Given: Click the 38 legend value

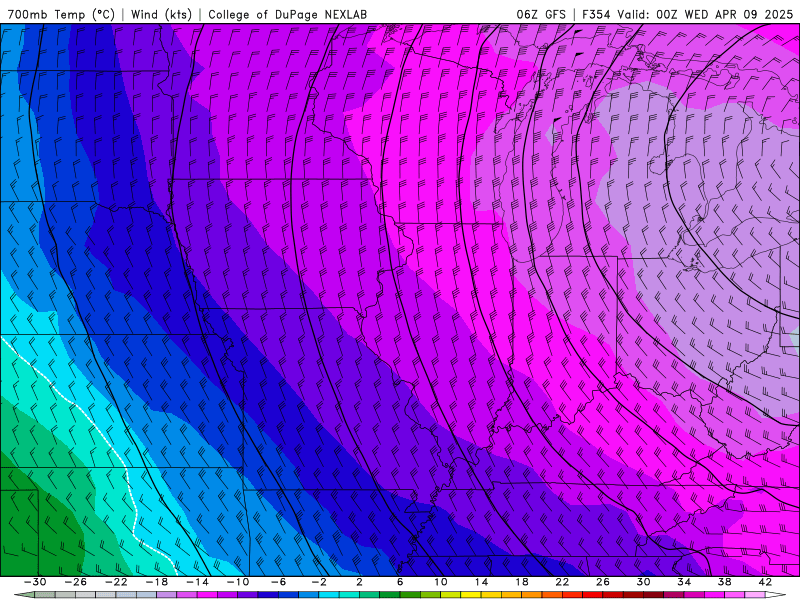Looking at the screenshot, I should (x=724, y=582).
